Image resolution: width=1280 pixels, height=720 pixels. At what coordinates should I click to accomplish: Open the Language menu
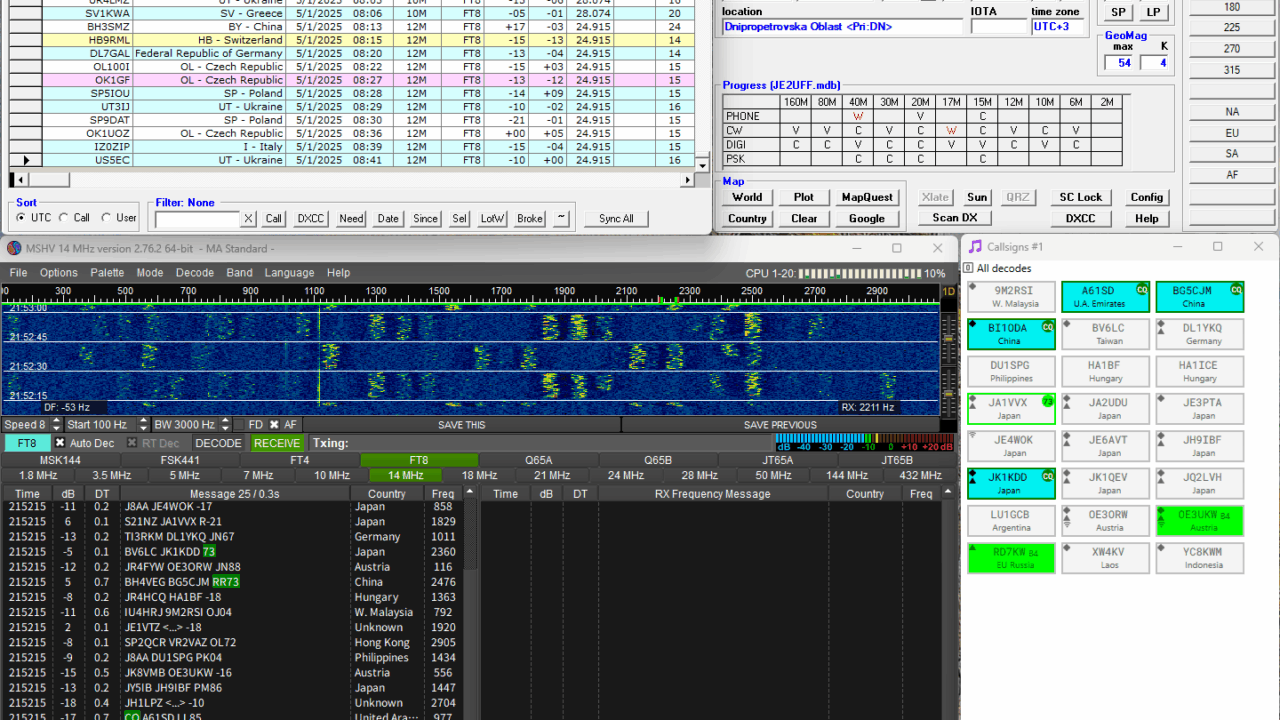tap(289, 273)
